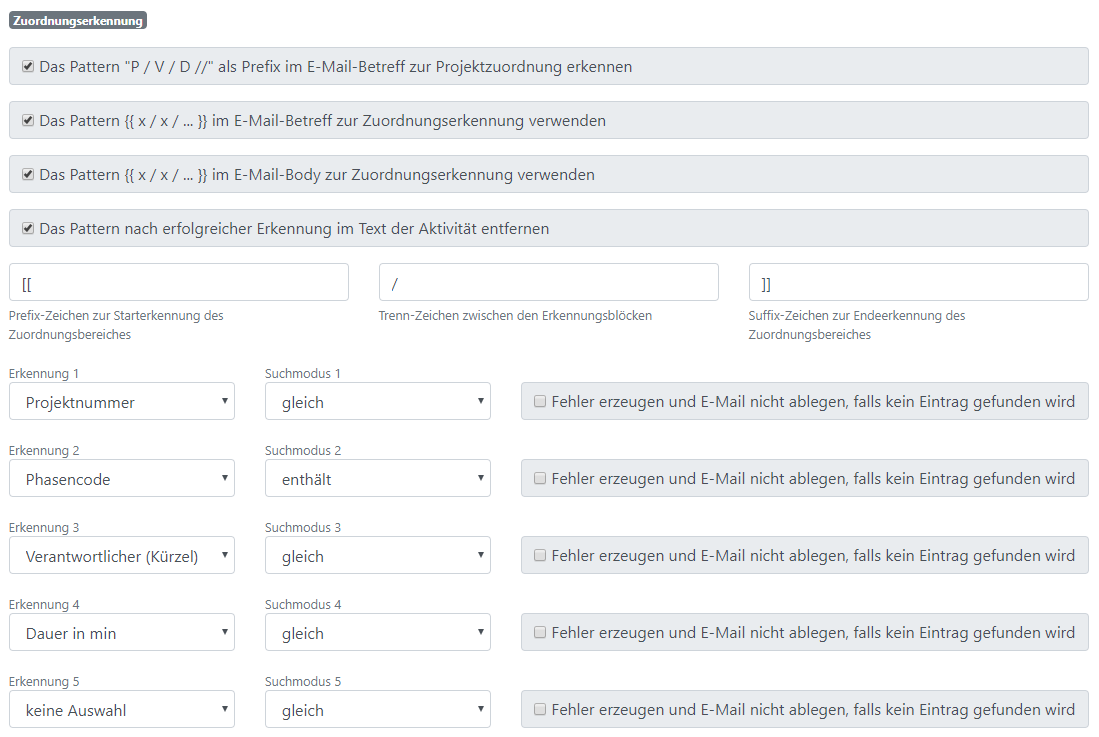Click the Trenn-Zeichen input field with slash
The image size is (1099, 737).
pos(549,282)
